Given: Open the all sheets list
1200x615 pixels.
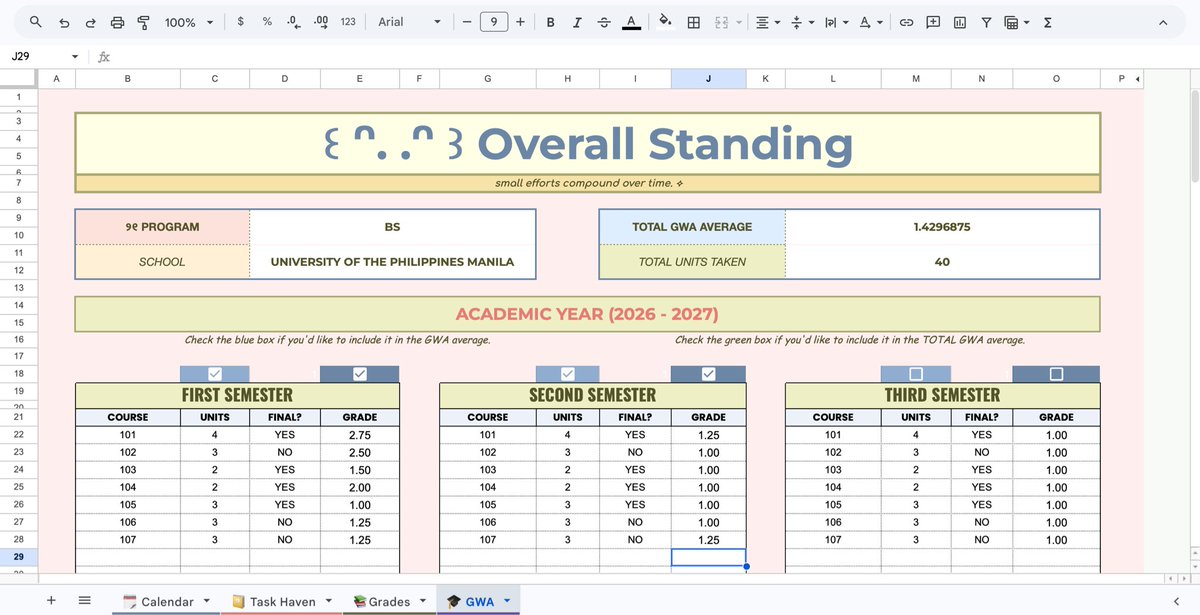Looking at the screenshot, I should point(84,600).
